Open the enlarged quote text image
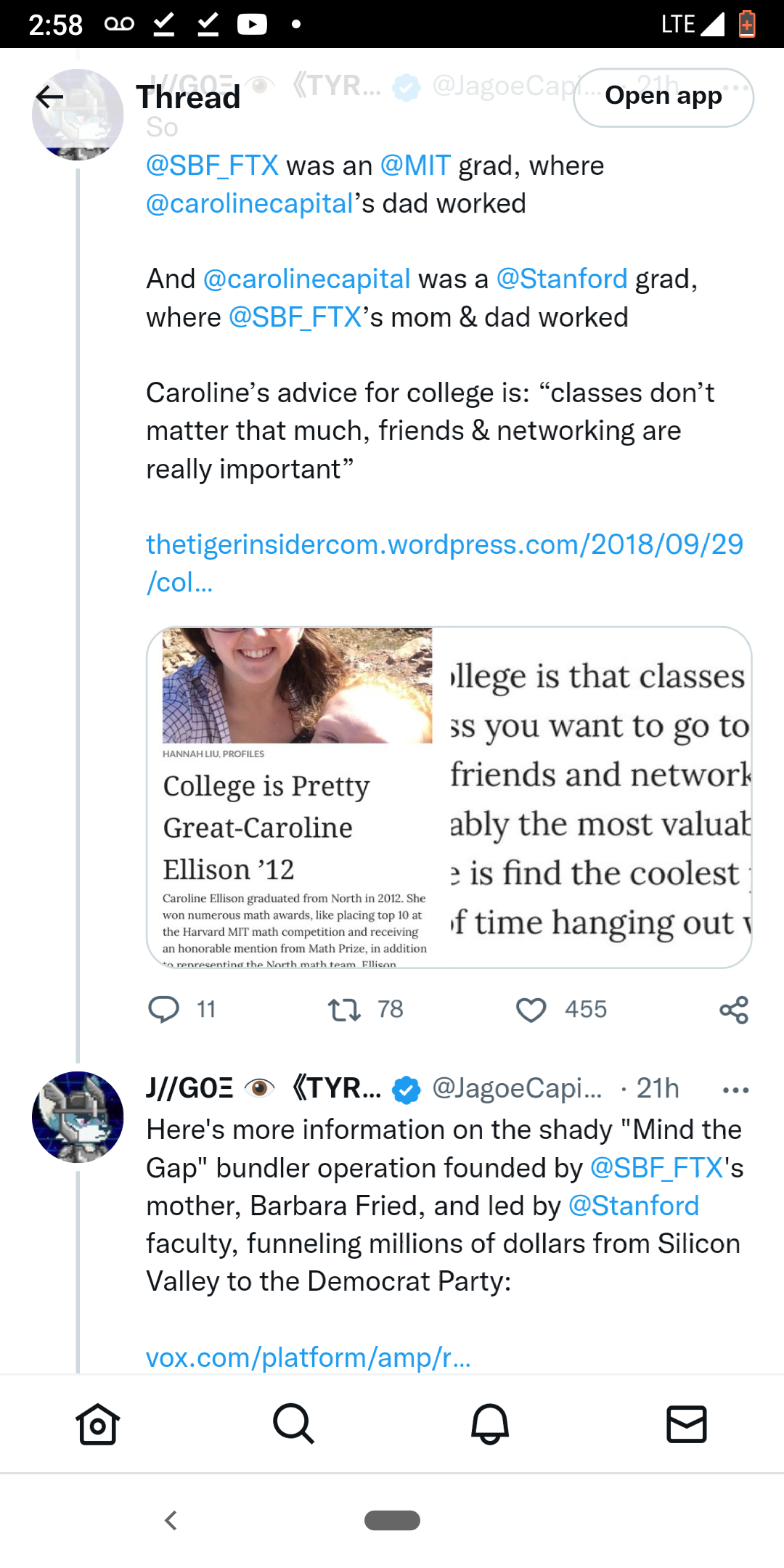This screenshot has height=1568, width=784. 600,797
